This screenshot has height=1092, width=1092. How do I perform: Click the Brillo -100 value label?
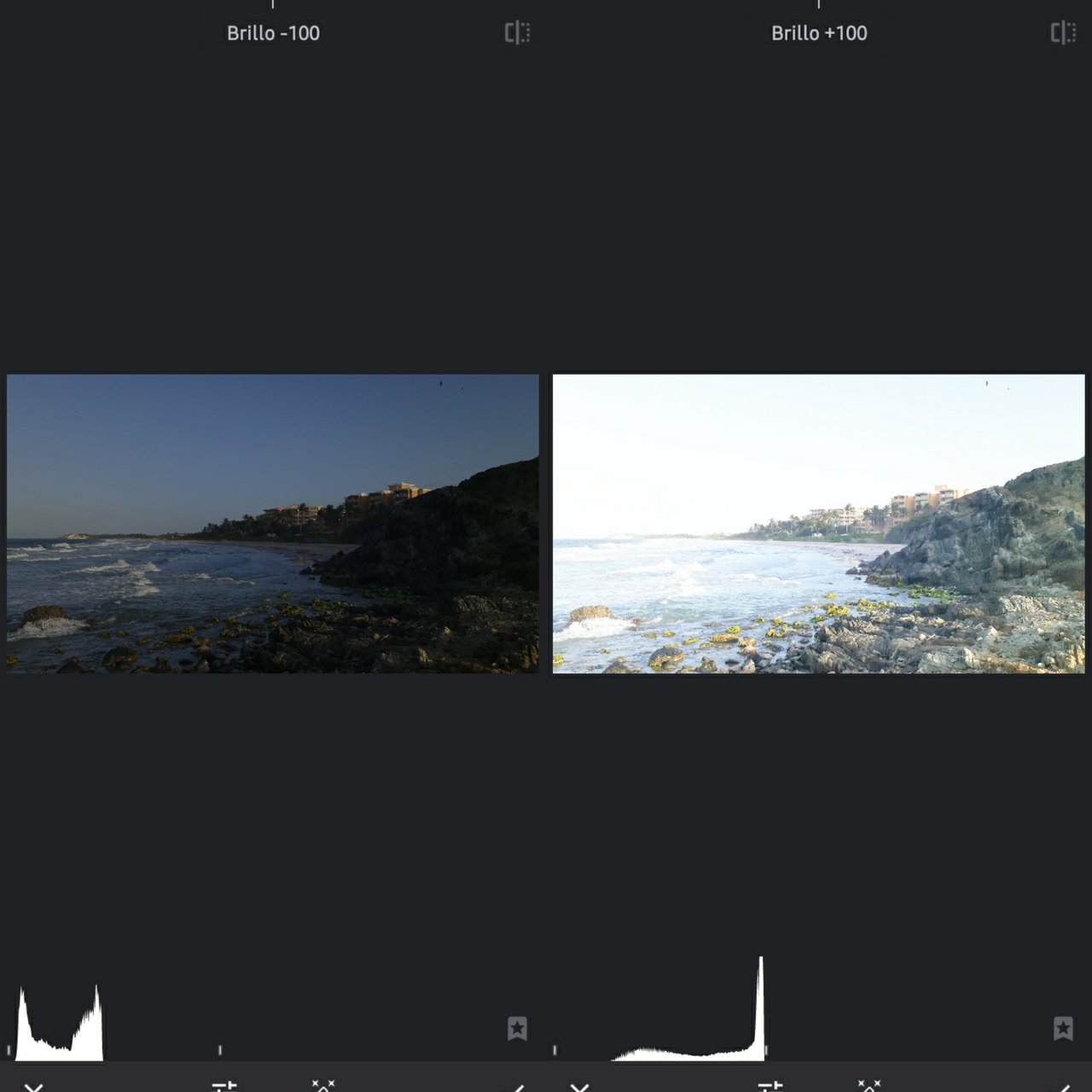point(273,33)
